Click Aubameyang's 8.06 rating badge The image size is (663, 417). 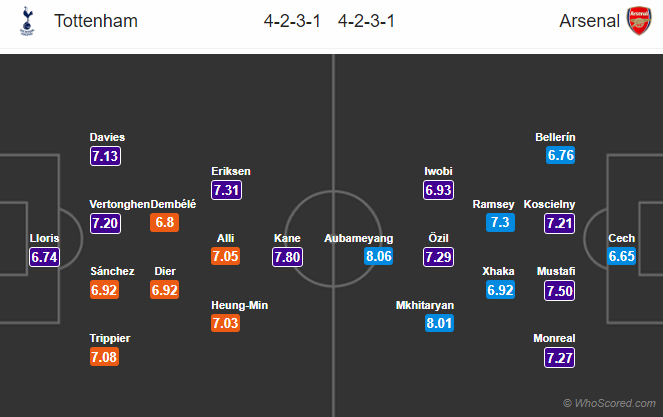[x=376, y=257]
